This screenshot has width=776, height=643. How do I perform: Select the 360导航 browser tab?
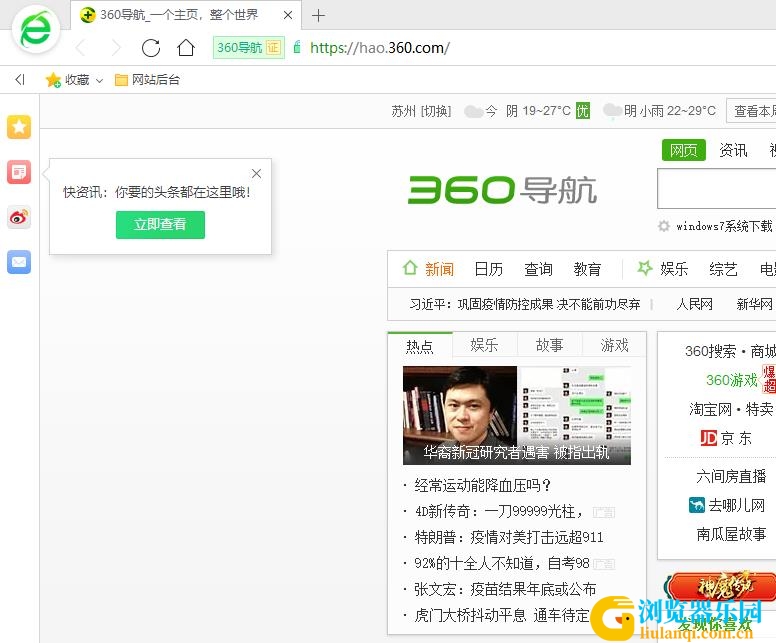coord(186,15)
